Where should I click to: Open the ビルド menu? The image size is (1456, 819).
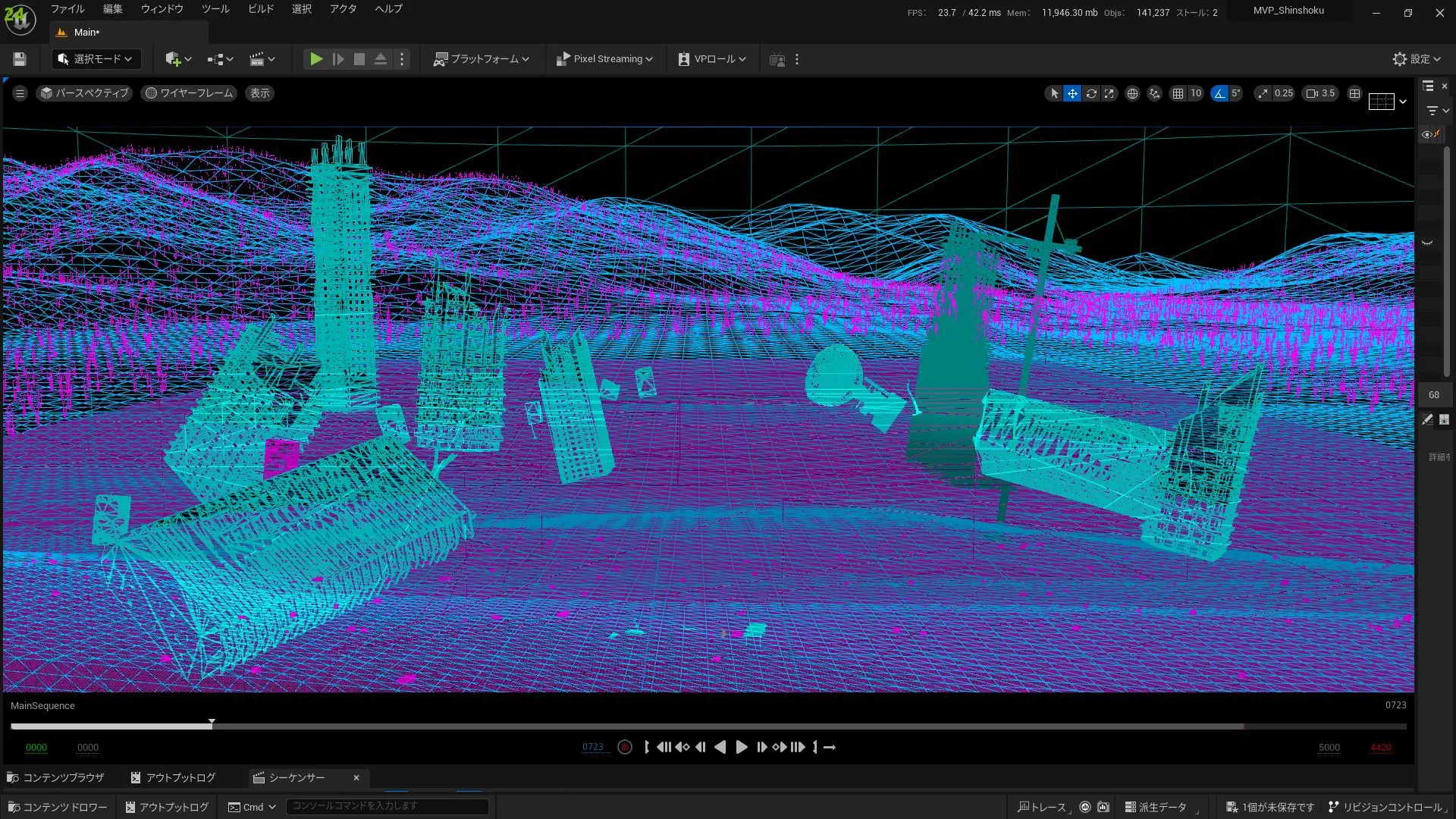coord(261,9)
